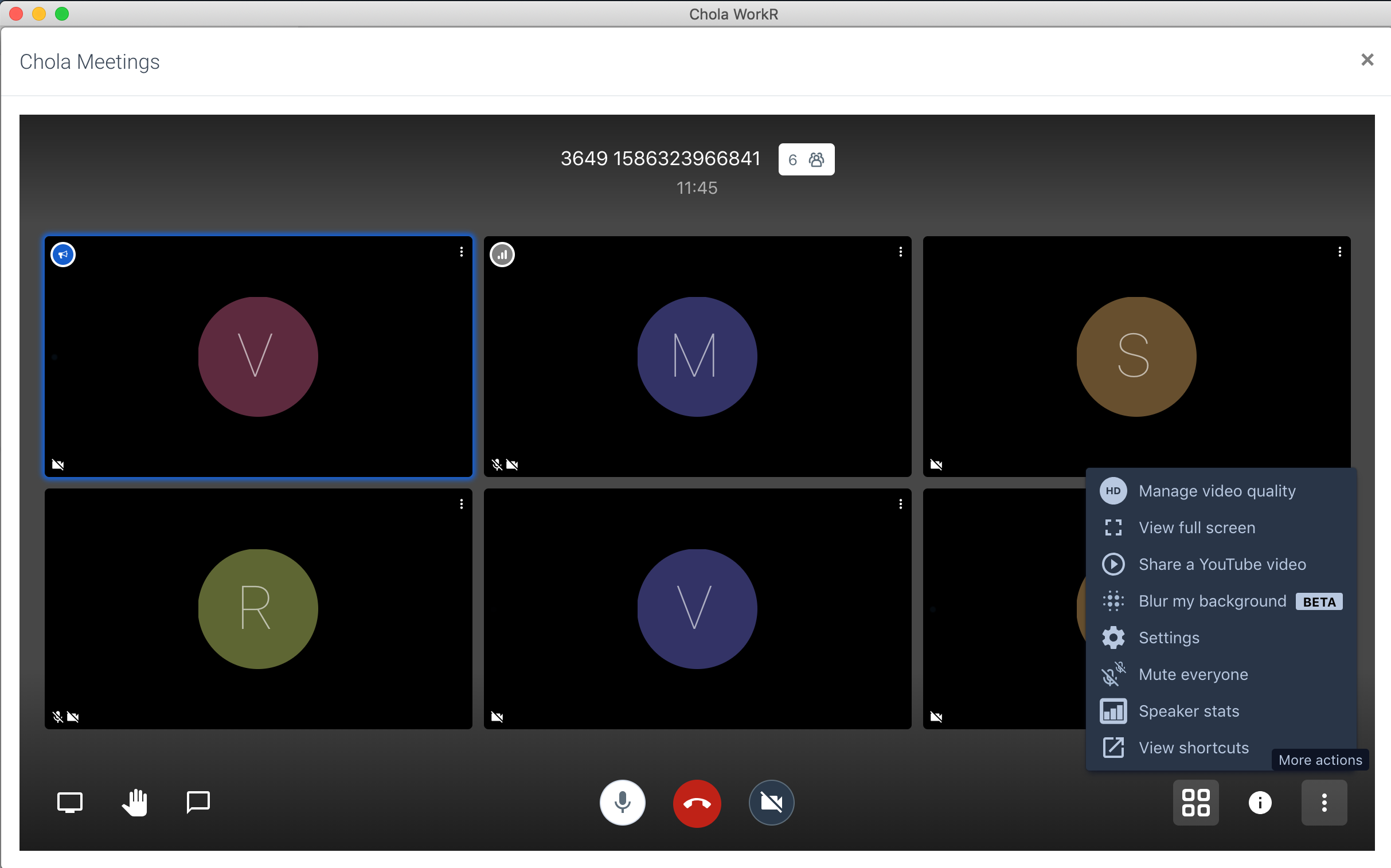Click the full screen corners icon
Viewport: 1391px width, 868px height.
pos(1112,527)
